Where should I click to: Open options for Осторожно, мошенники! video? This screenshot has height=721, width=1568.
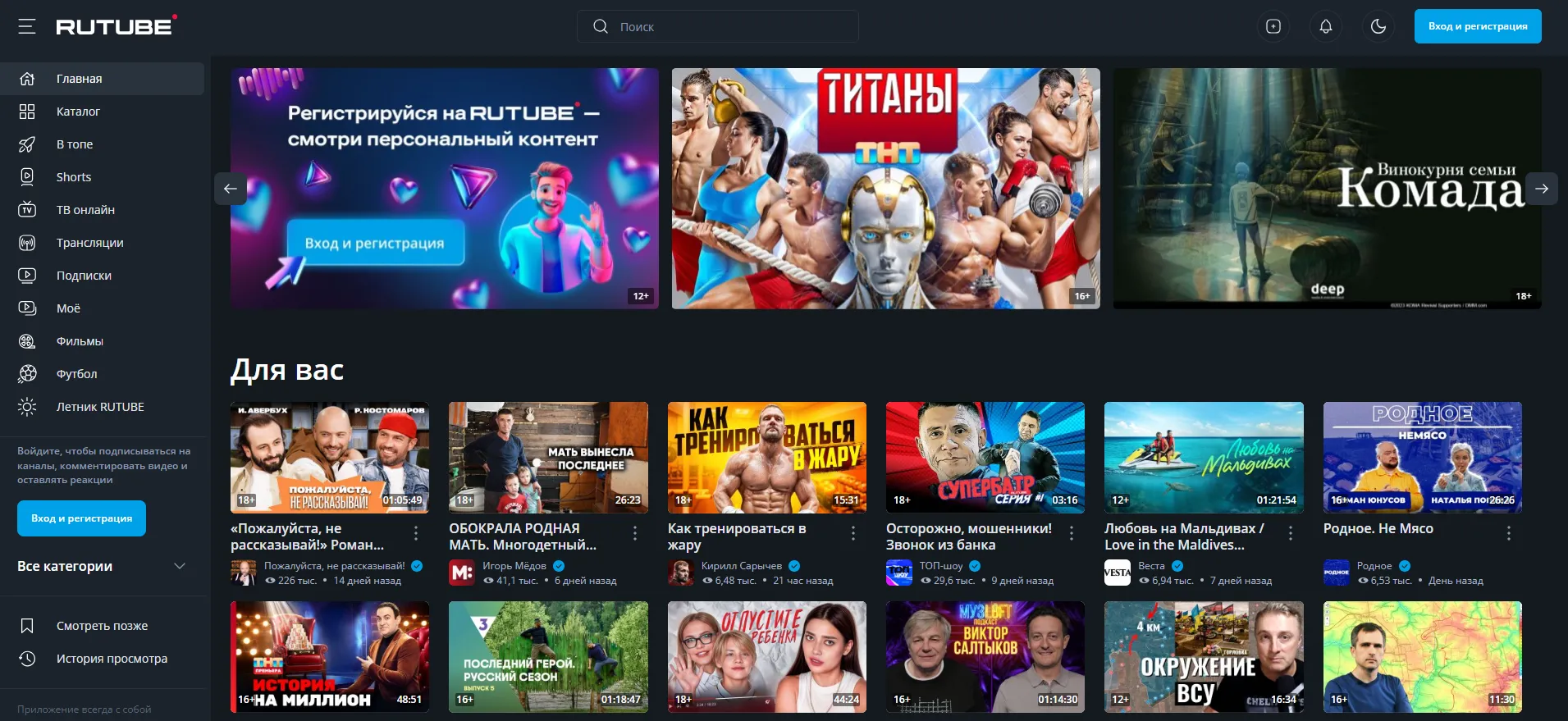(1072, 533)
